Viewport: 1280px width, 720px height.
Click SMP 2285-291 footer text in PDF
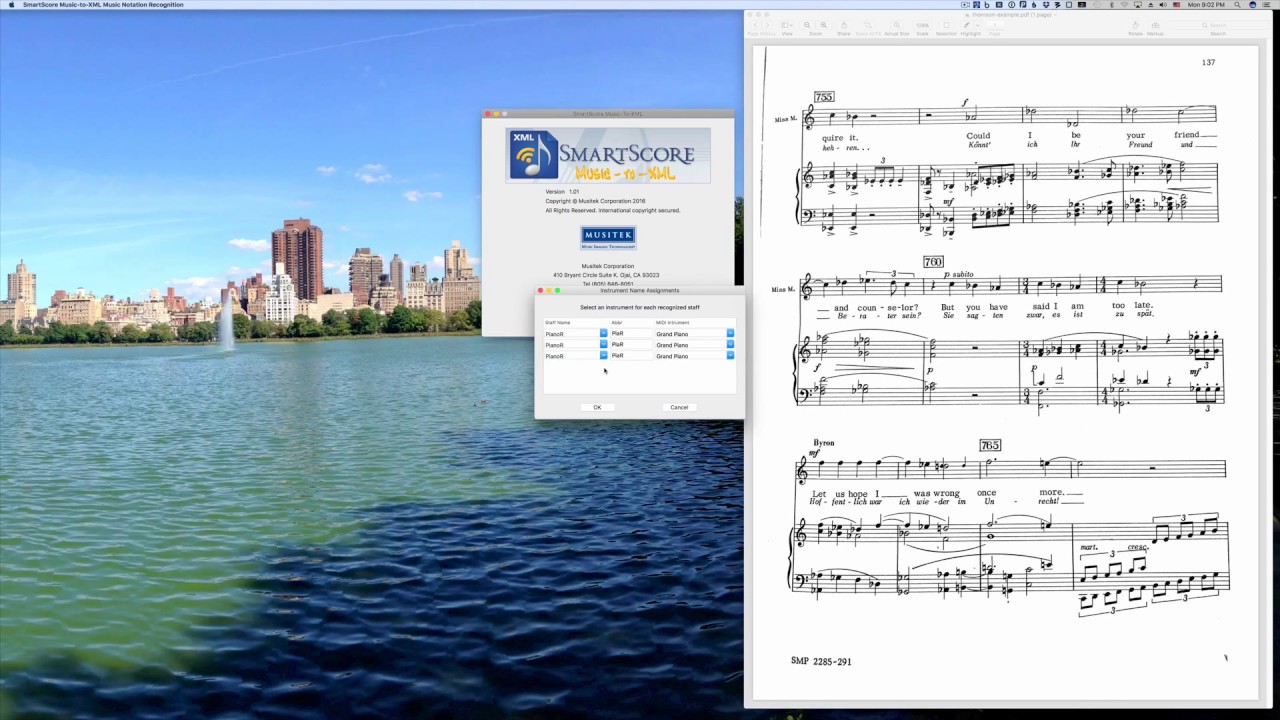click(821, 661)
